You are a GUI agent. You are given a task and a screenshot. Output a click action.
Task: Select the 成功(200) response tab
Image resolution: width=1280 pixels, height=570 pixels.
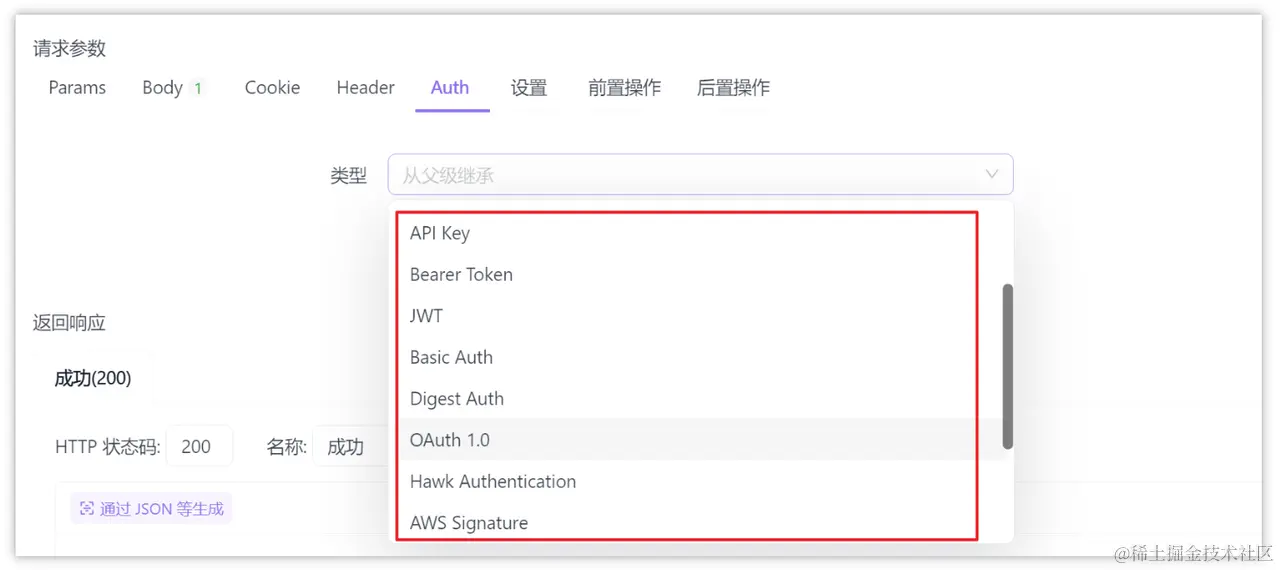(x=93, y=378)
